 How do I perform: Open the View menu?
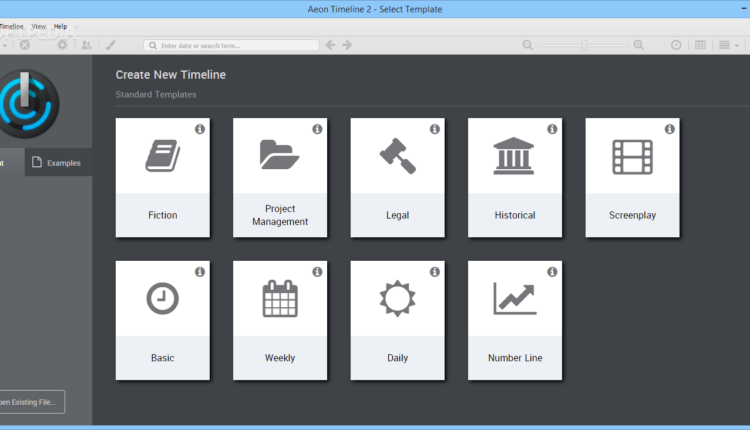(x=38, y=26)
